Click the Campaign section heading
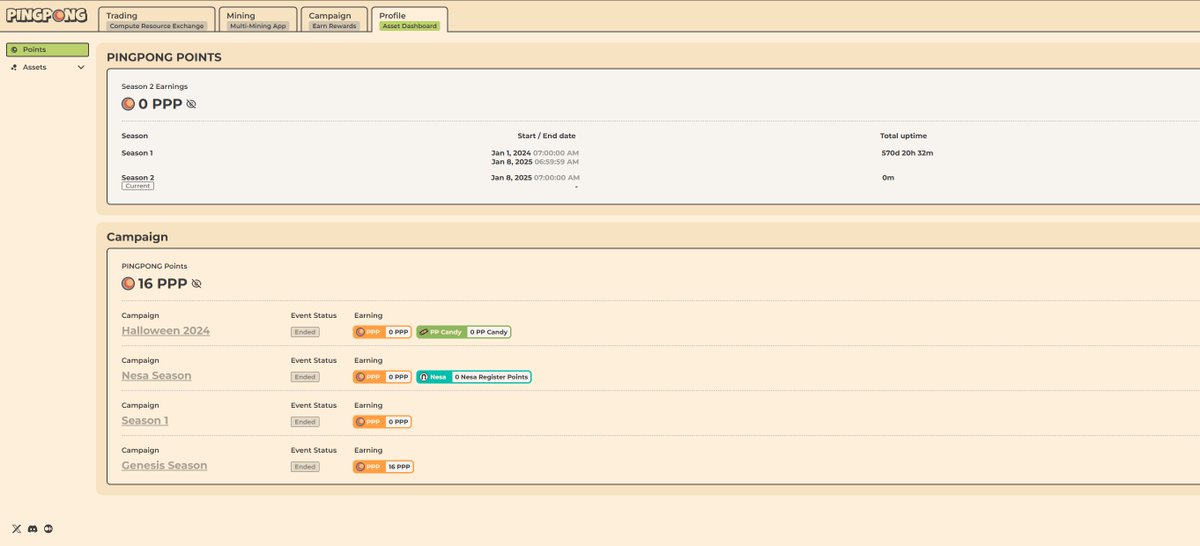The width and height of the screenshot is (1200, 546). tap(137, 237)
